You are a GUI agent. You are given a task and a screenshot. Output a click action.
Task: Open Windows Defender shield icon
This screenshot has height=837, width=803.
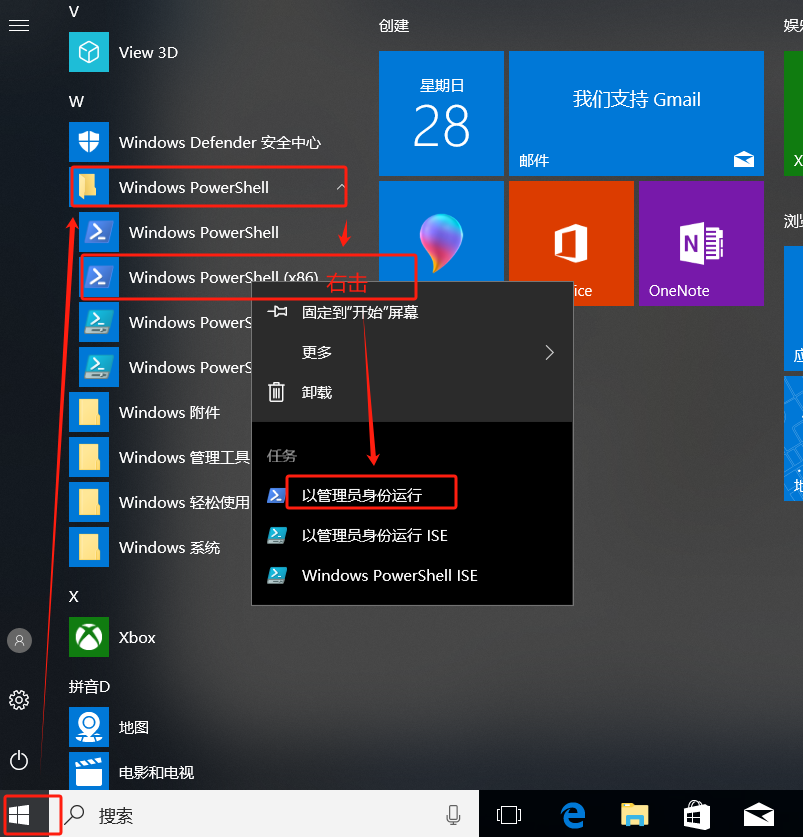click(x=89, y=142)
